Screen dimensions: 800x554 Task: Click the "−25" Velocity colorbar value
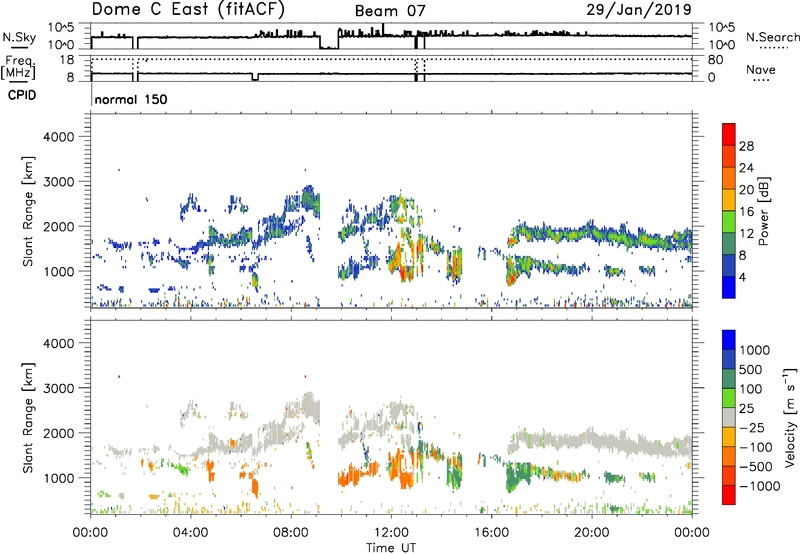pos(751,428)
